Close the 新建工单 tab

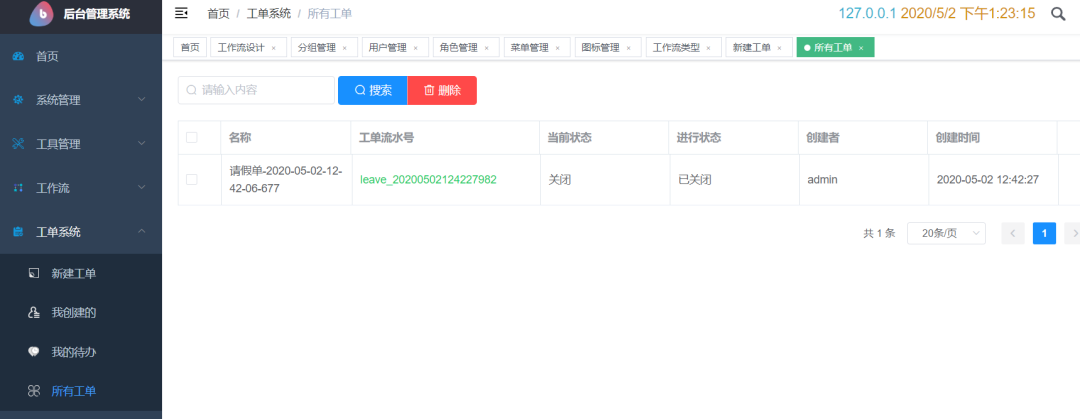tap(779, 48)
